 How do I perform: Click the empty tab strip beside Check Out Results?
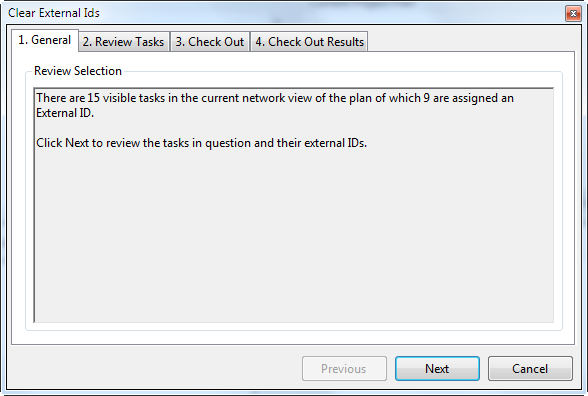[471, 40]
